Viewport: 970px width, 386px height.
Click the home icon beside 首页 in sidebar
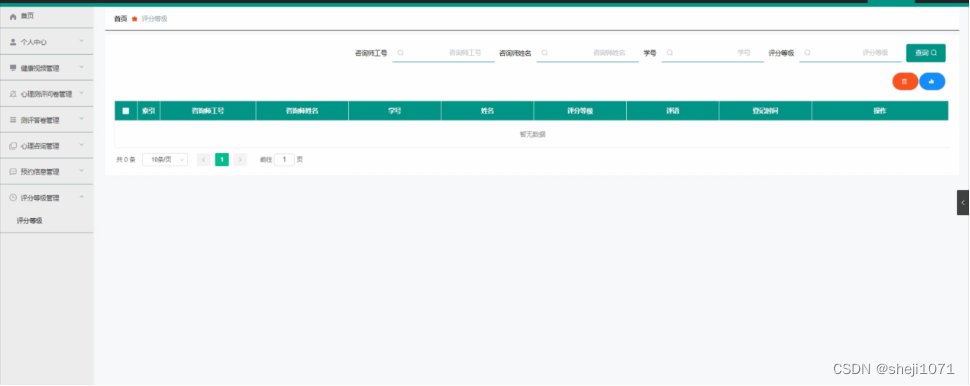click(13, 17)
